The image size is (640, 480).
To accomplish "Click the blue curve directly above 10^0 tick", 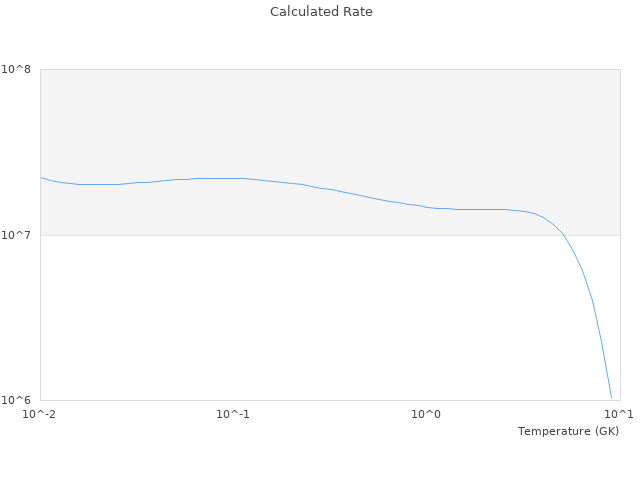I will [x=426, y=207].
